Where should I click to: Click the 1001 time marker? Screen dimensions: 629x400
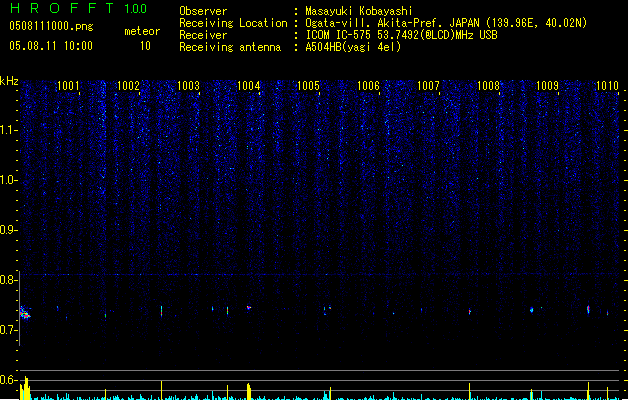[68, 86]
